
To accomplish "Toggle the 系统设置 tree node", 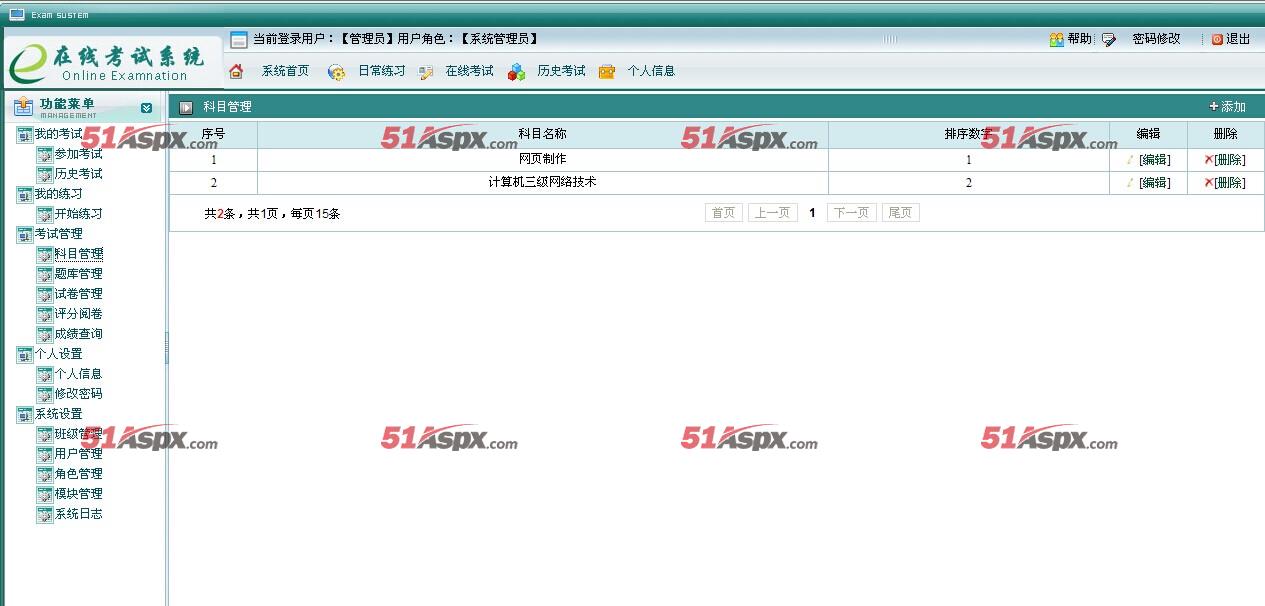I will [x=25, y=414].
